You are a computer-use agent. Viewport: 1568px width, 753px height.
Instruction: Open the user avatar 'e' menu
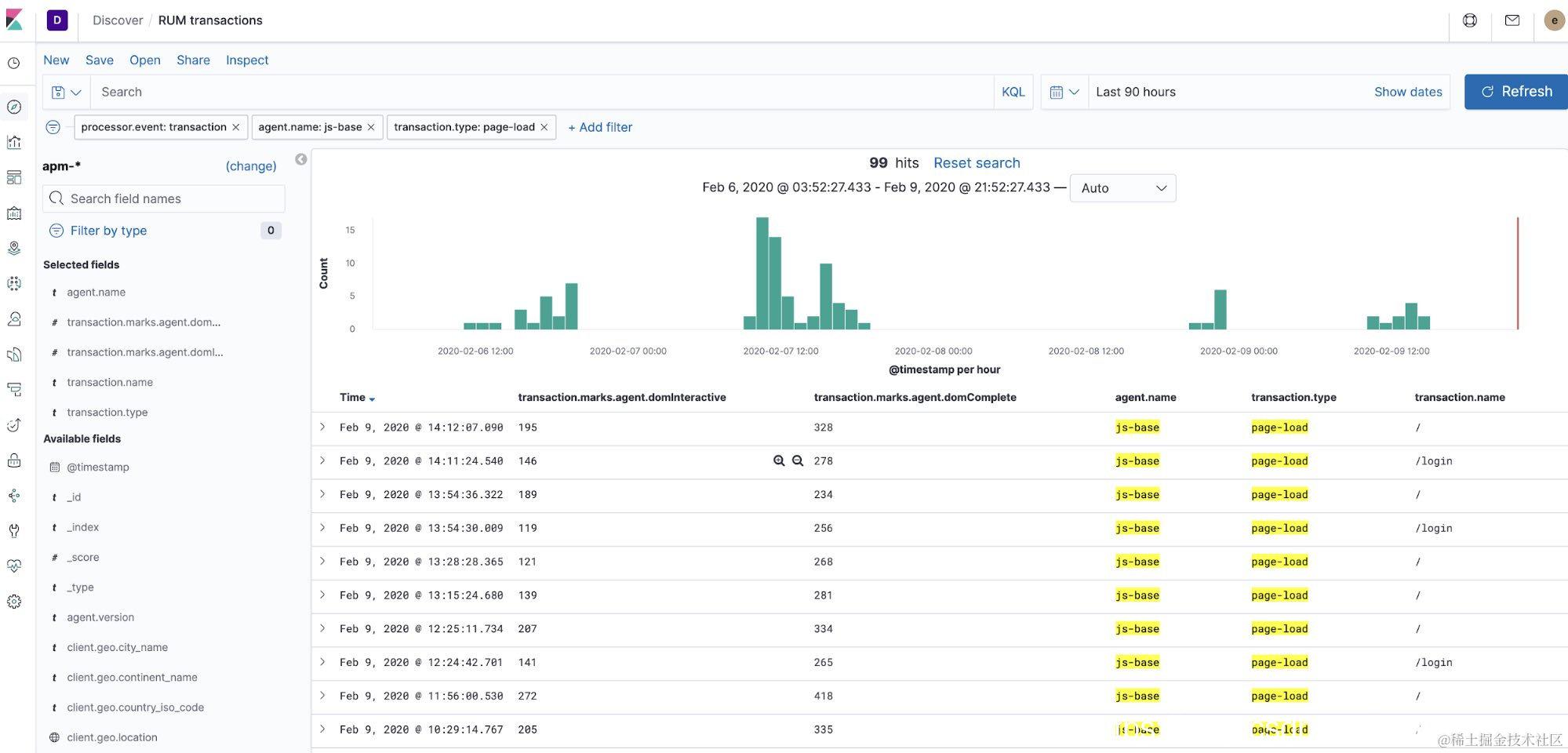pos(1554,20)
